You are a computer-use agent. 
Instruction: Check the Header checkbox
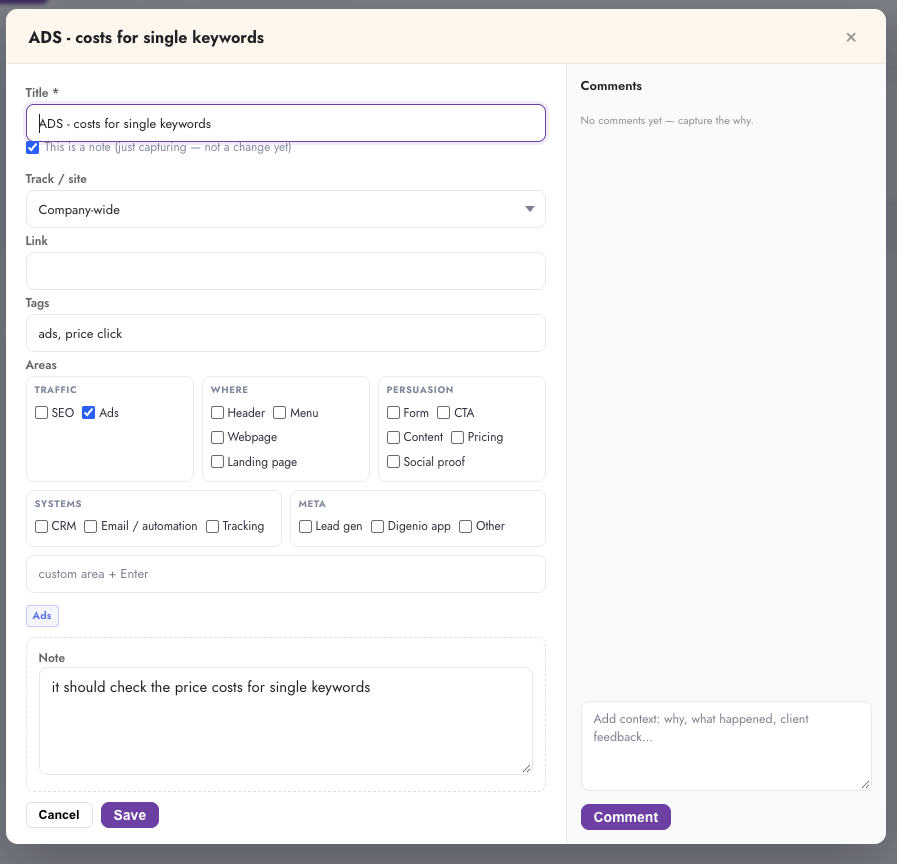tap(217, 413)
